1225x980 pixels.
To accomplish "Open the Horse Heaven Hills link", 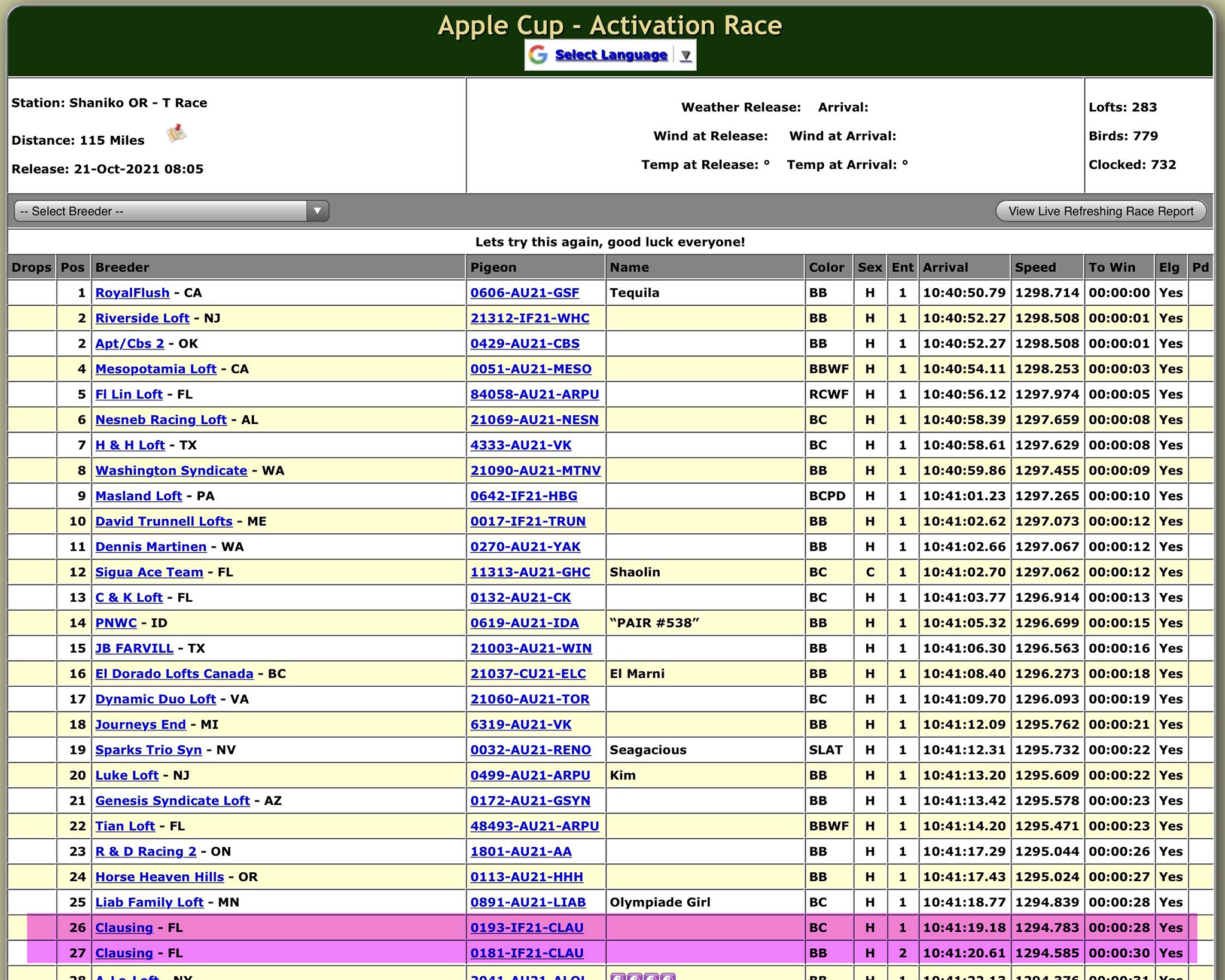I will click(x=159, y=877).
